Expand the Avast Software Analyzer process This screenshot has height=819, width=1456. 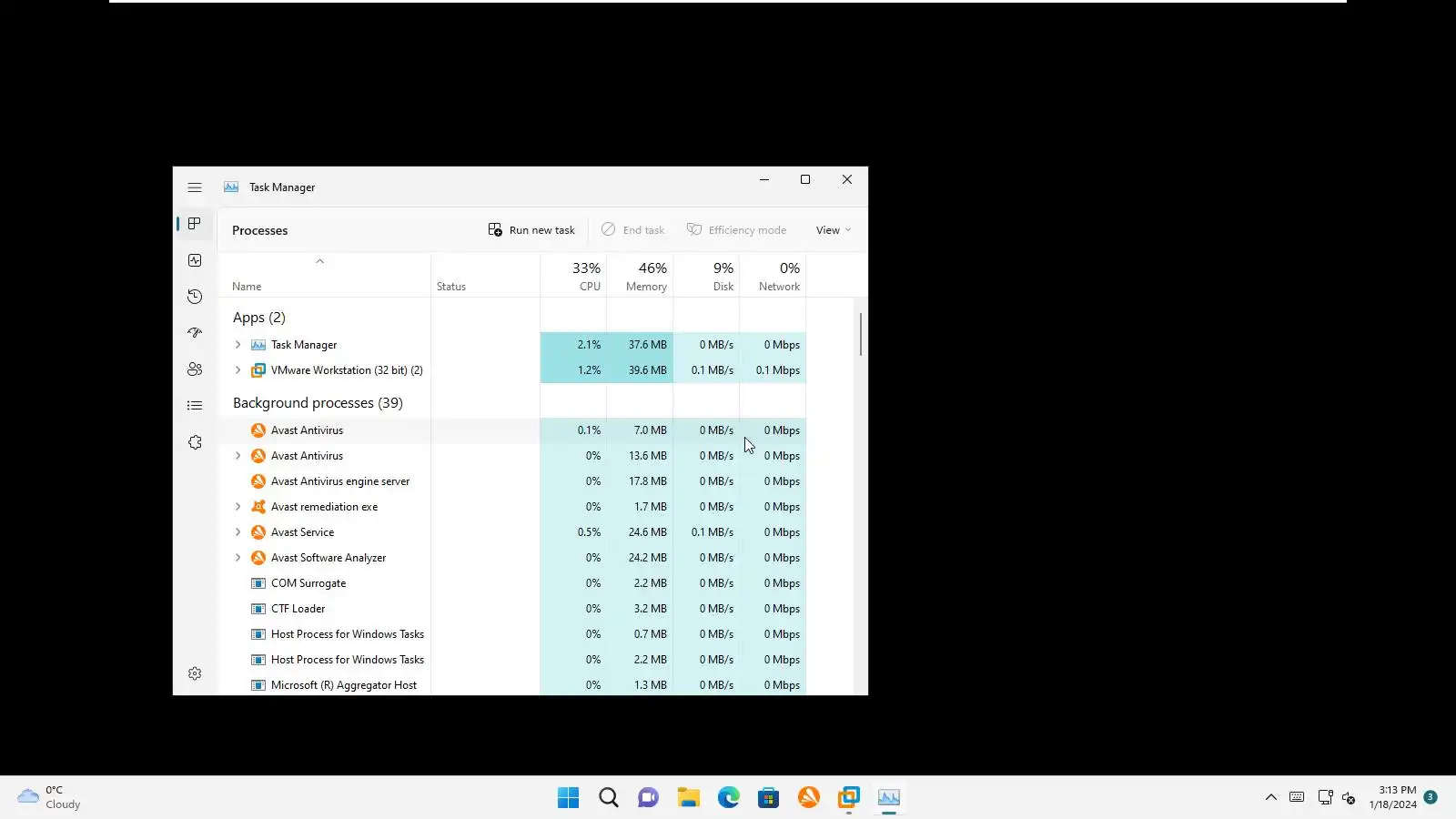coord(238,558)
